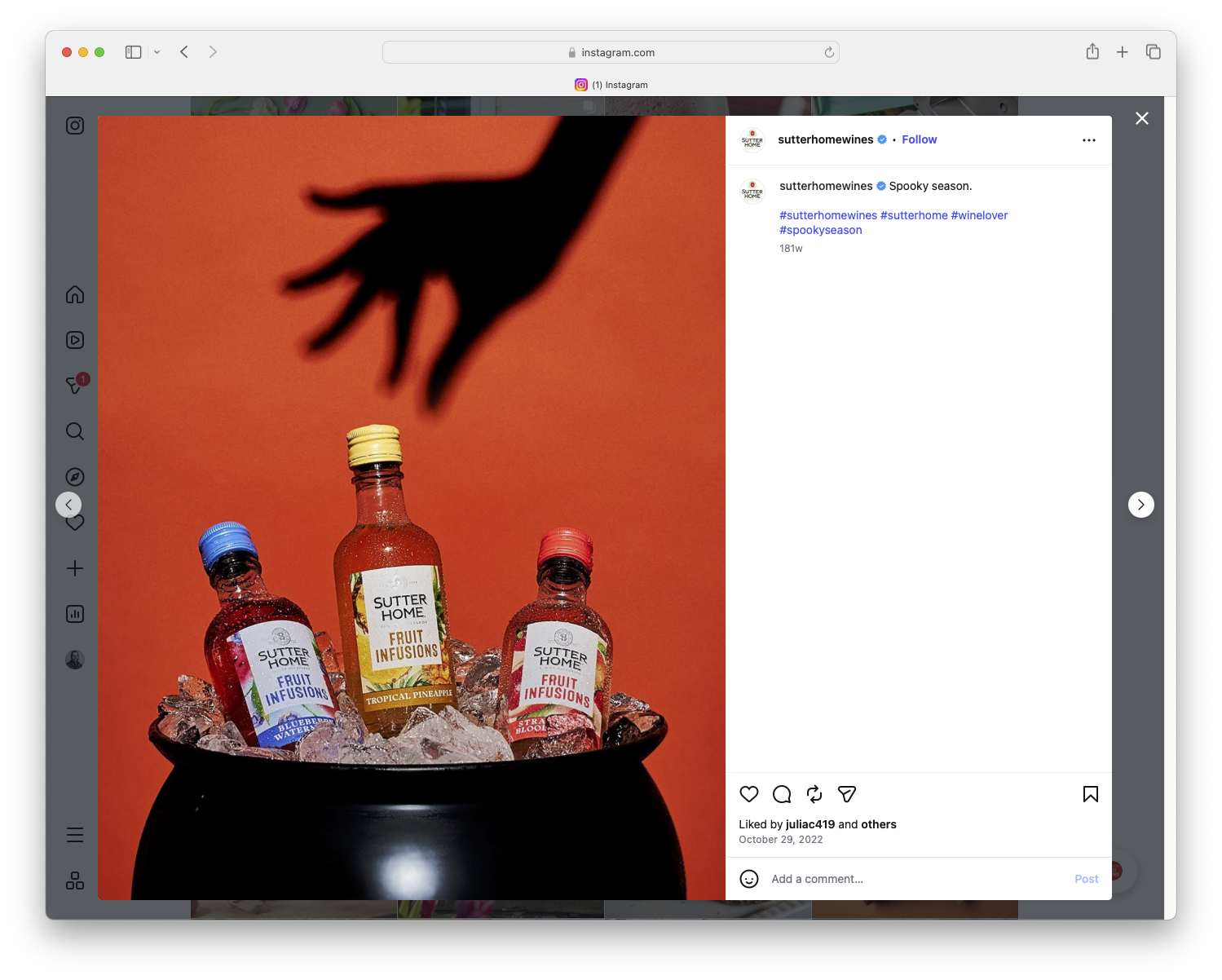Open the #spookyseason hashtag link
The height and width of the screenshot is (980, 1222).
tap(821, 230)
